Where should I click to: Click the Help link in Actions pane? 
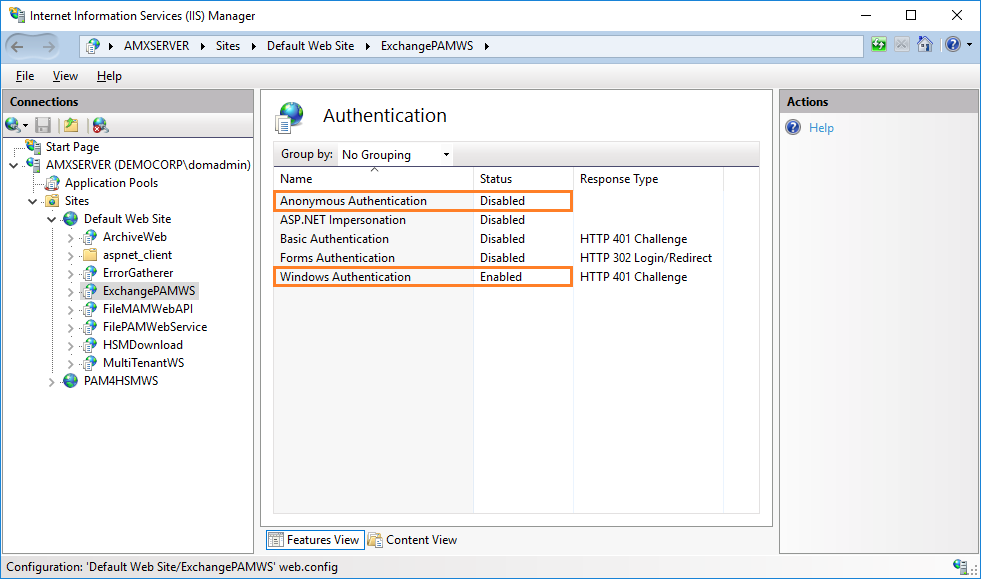pyautogui.click(x=821, y=128)
